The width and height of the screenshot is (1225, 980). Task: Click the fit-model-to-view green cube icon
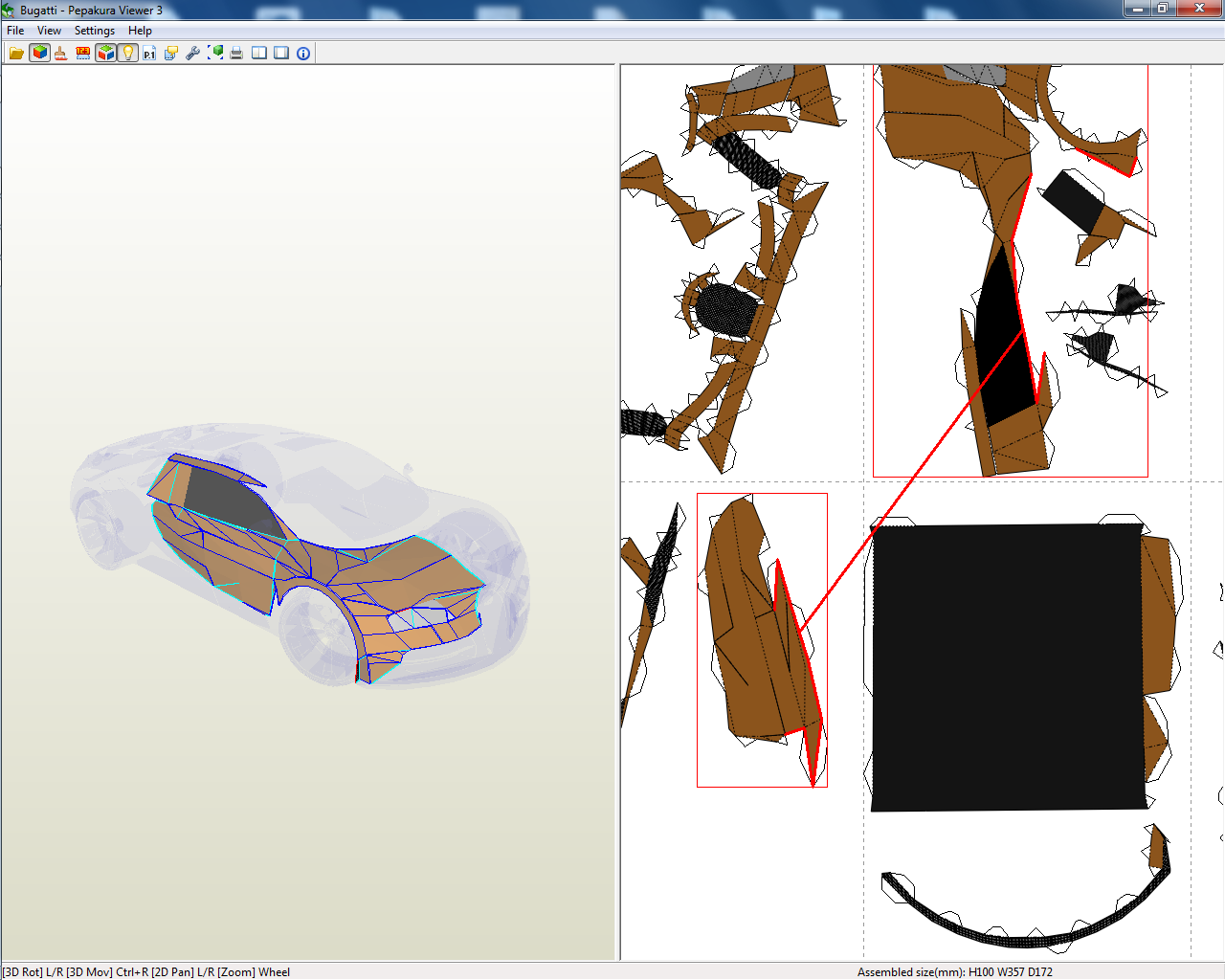point(215,53)
